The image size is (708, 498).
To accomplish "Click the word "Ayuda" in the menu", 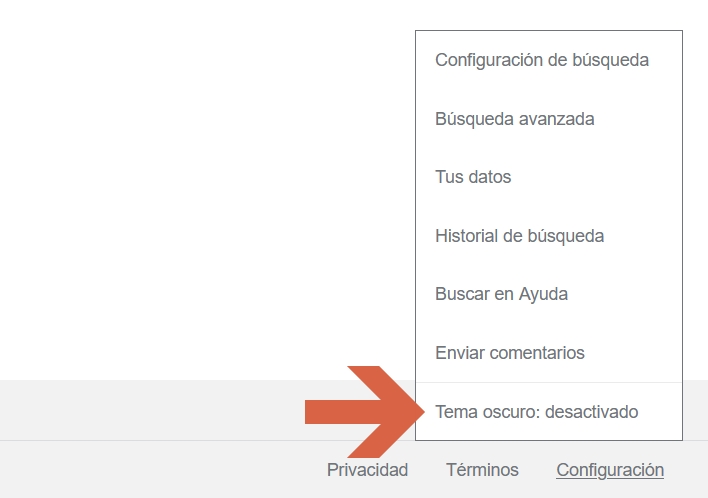I will click(x=545, y=294).
